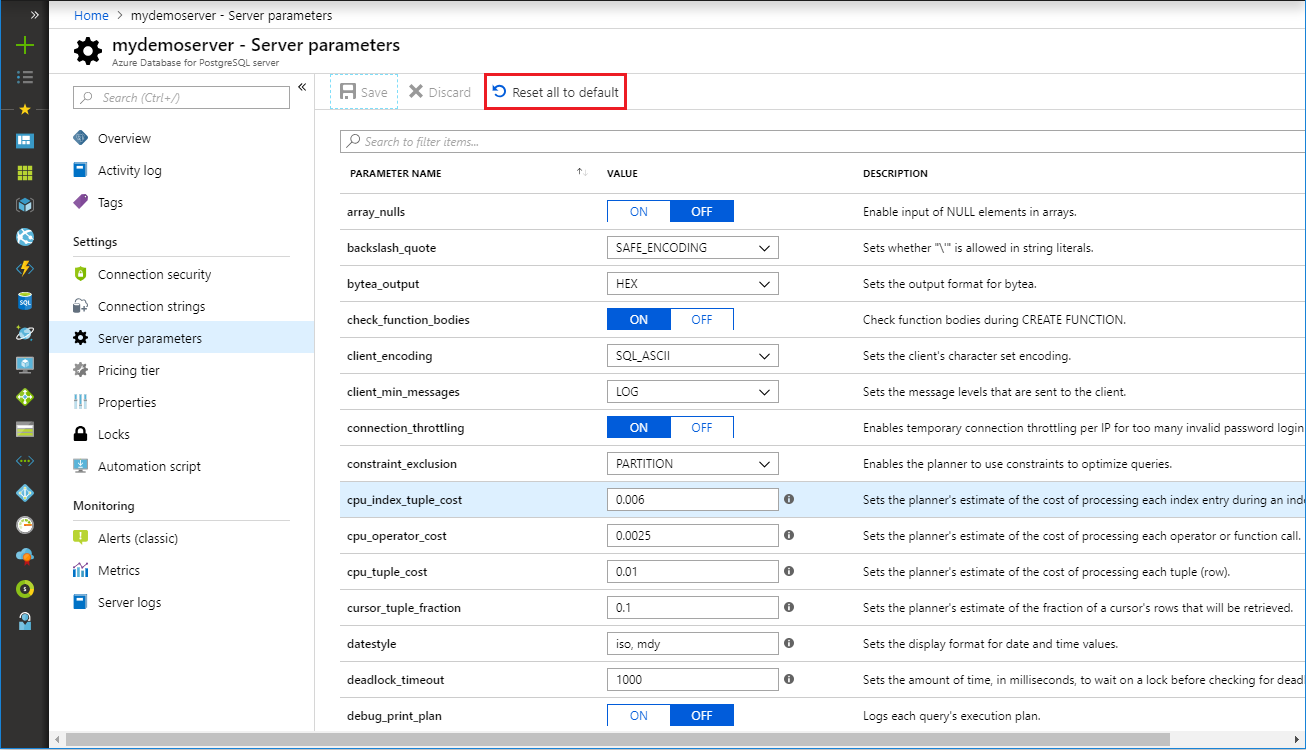Image resolution: width=1306 pixels, height=750 pixels.
Task: Open bytea_output HEX dropdown
Action: pyautogui.click(x=692, y=283)
